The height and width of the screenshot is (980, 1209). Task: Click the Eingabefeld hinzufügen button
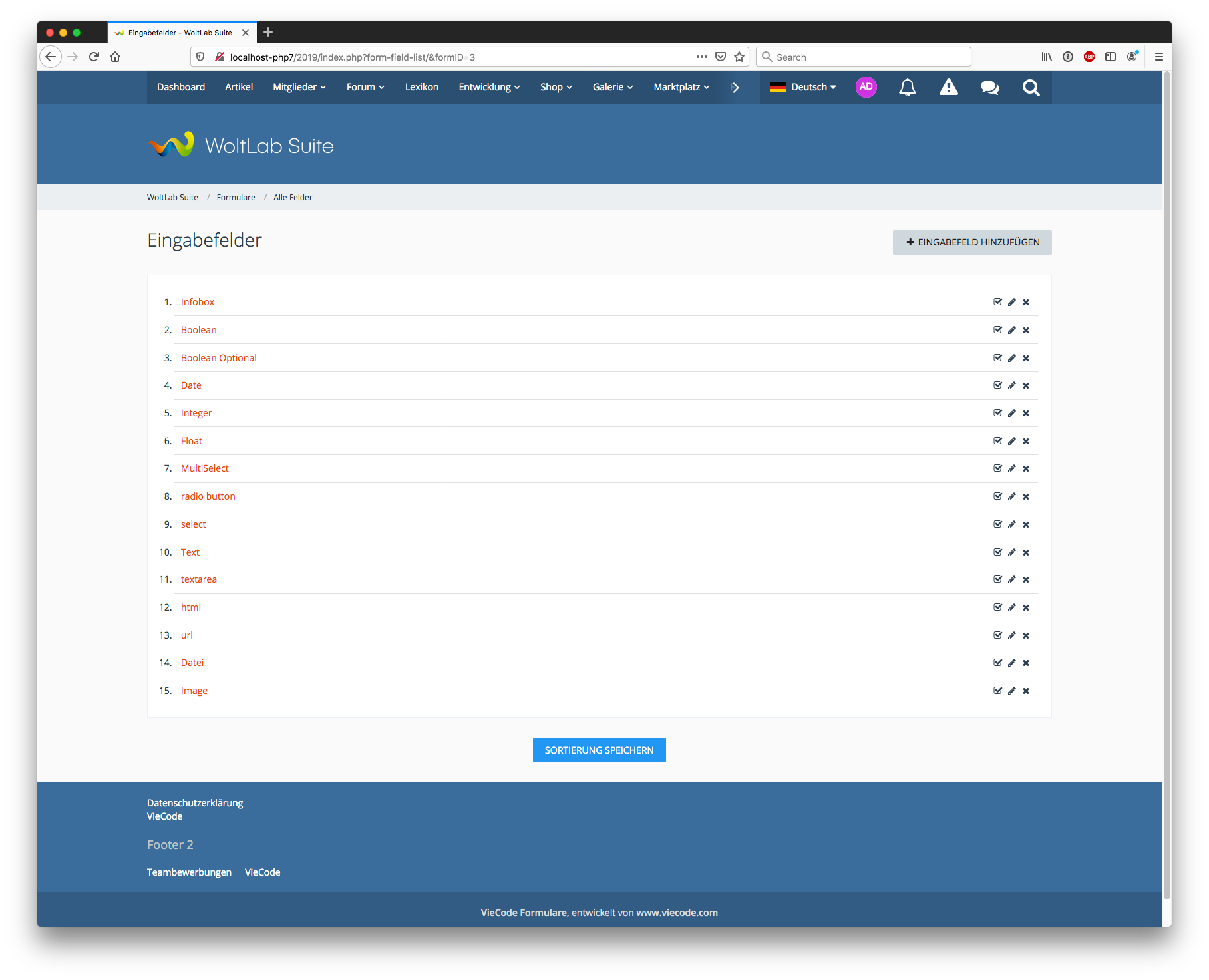pyautogui.click(x=971, y=242)
